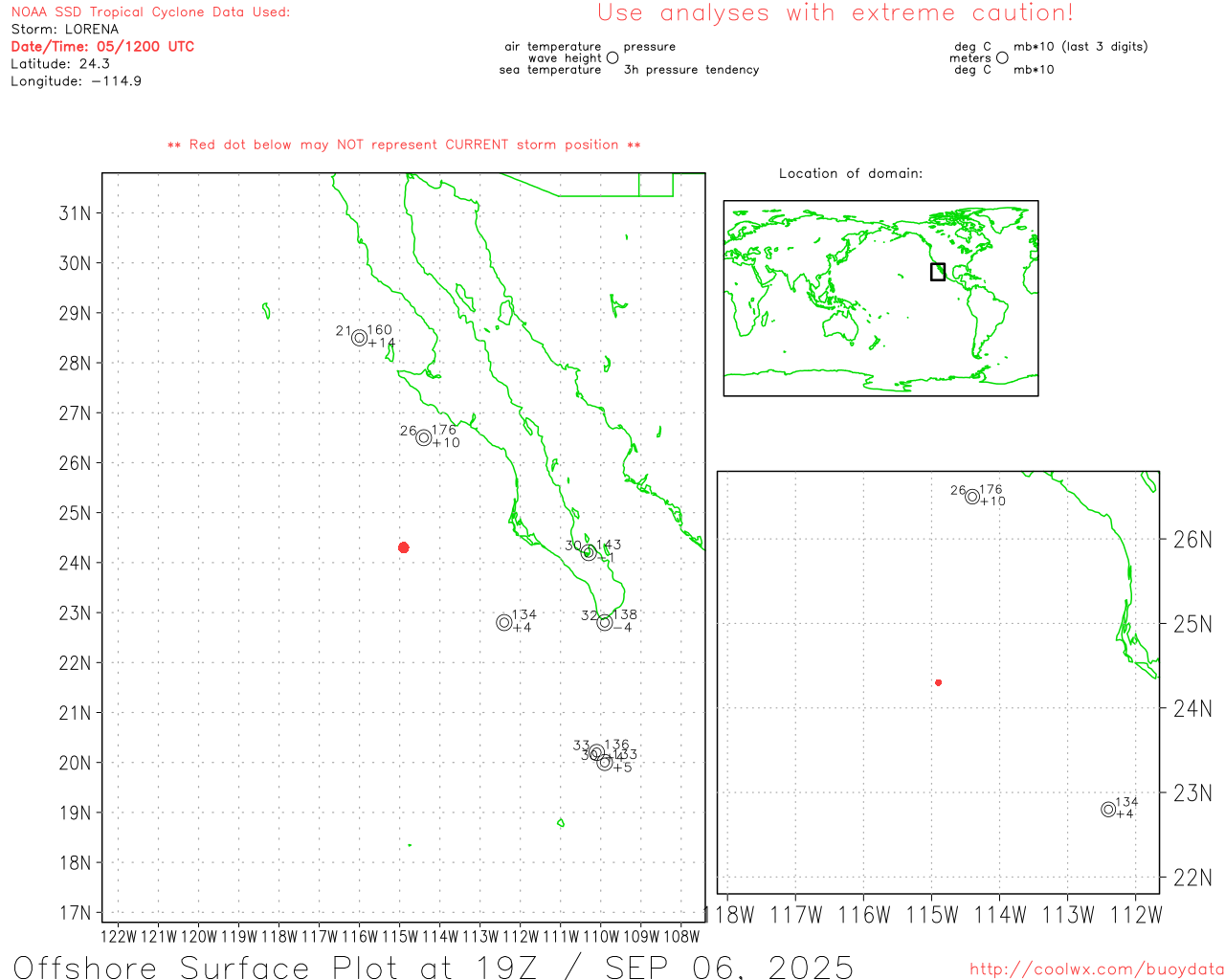Click the red storm position dot on main map

(x=404, y=547)
